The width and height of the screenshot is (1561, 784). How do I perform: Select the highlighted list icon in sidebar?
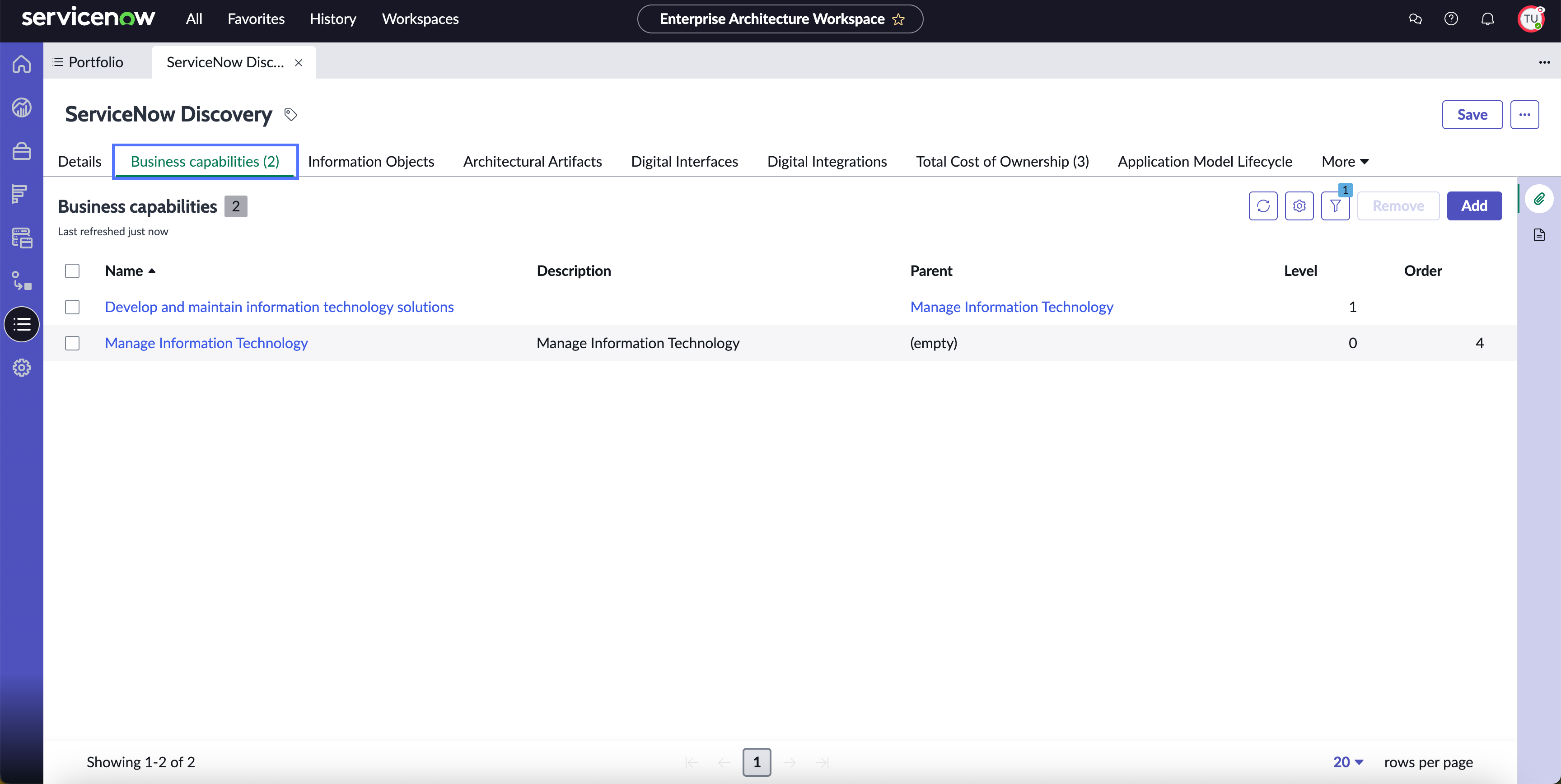coord(22,324)
